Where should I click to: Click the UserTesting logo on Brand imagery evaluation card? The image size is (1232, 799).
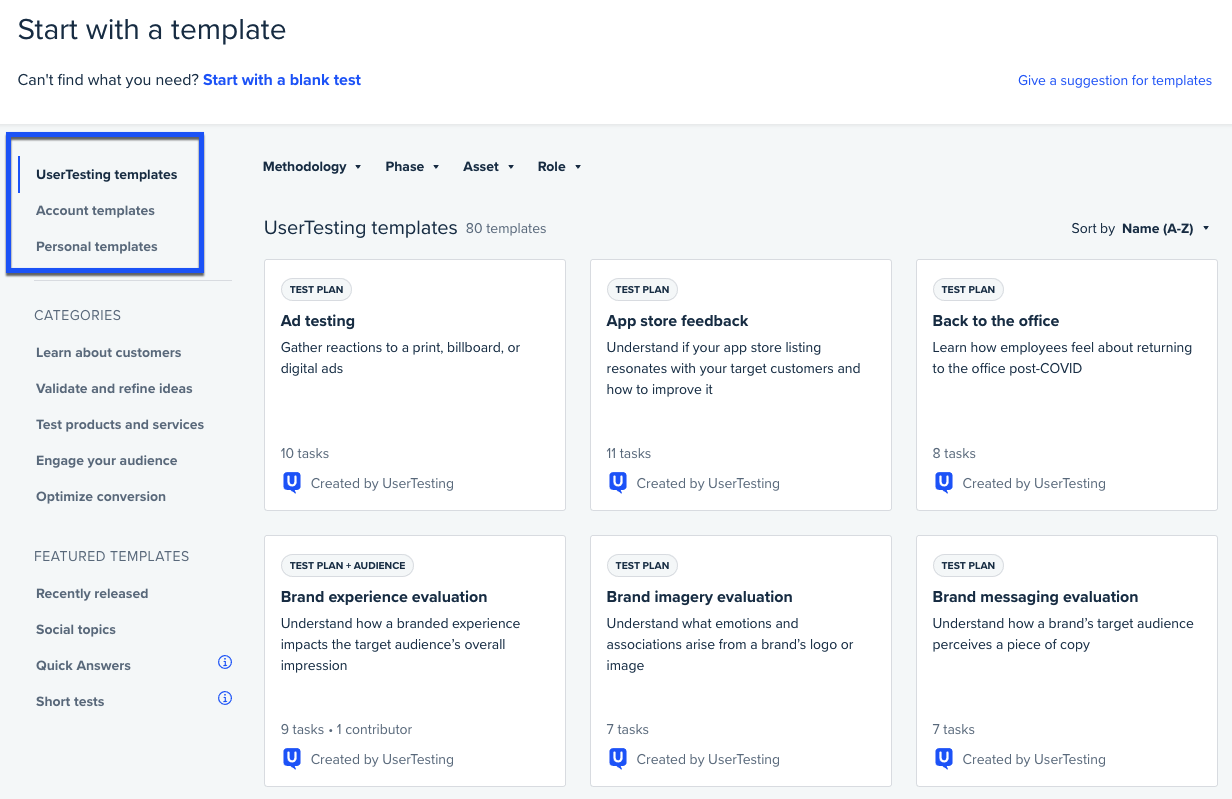tap(618, 758)
